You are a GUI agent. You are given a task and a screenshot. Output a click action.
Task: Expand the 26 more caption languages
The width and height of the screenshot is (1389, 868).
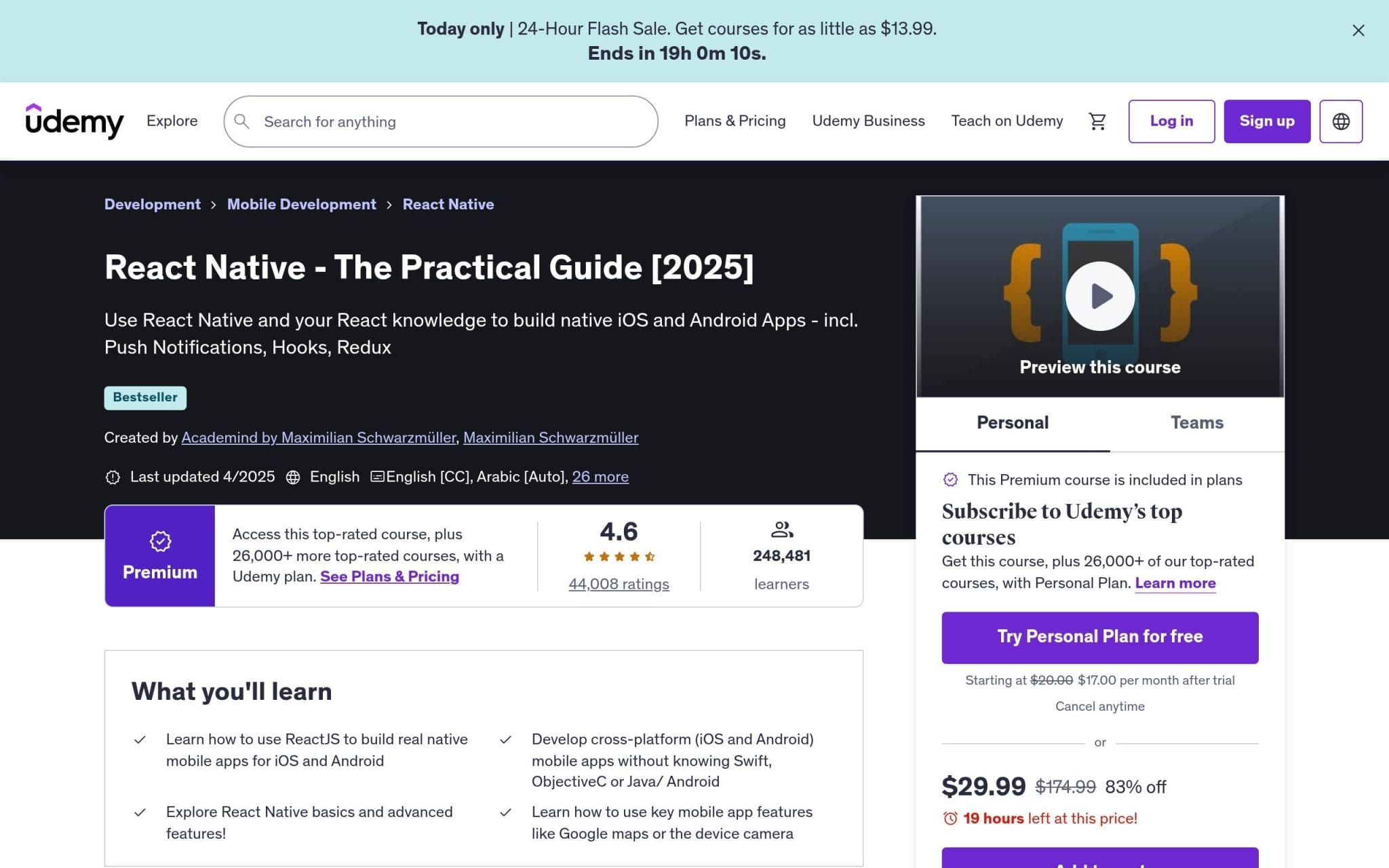(600, 477)
